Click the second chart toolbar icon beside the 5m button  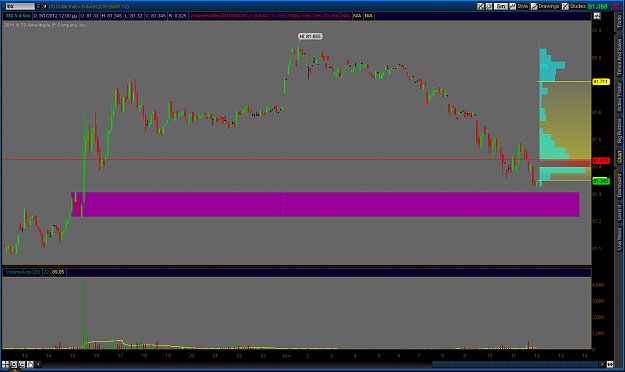coord(489,6)
